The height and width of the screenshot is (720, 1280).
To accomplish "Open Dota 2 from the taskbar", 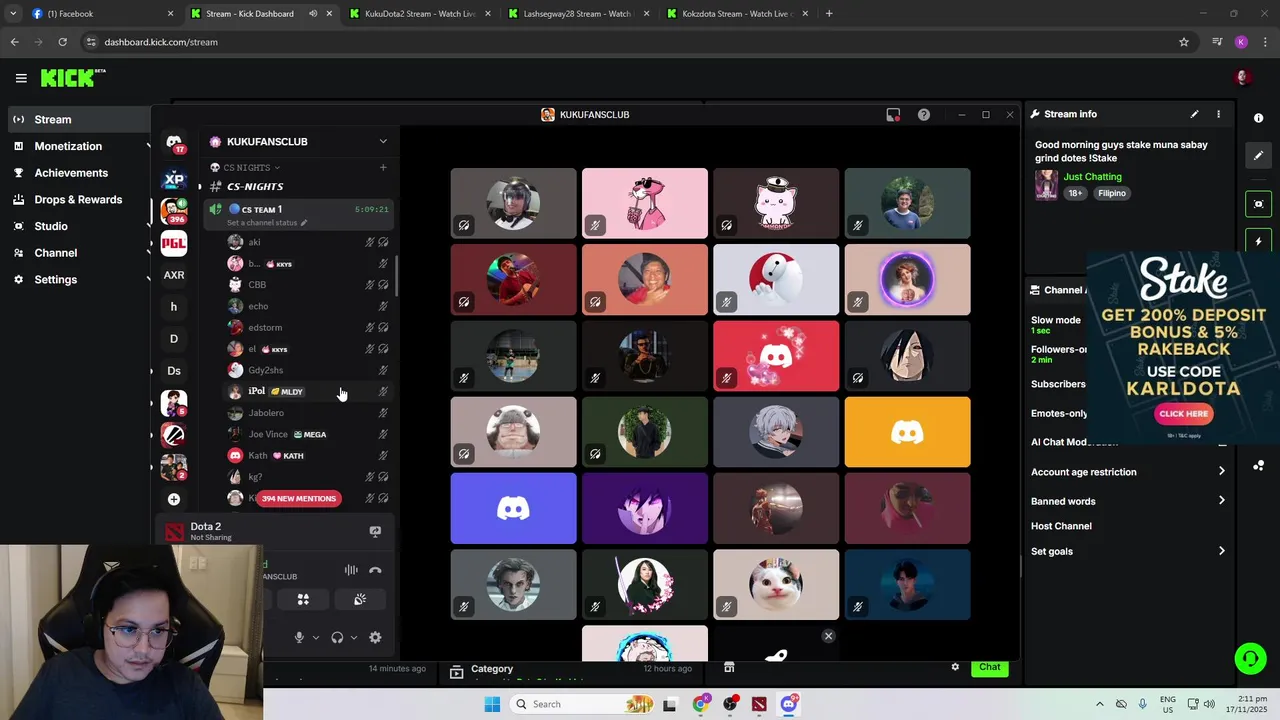I will point(759,704).
